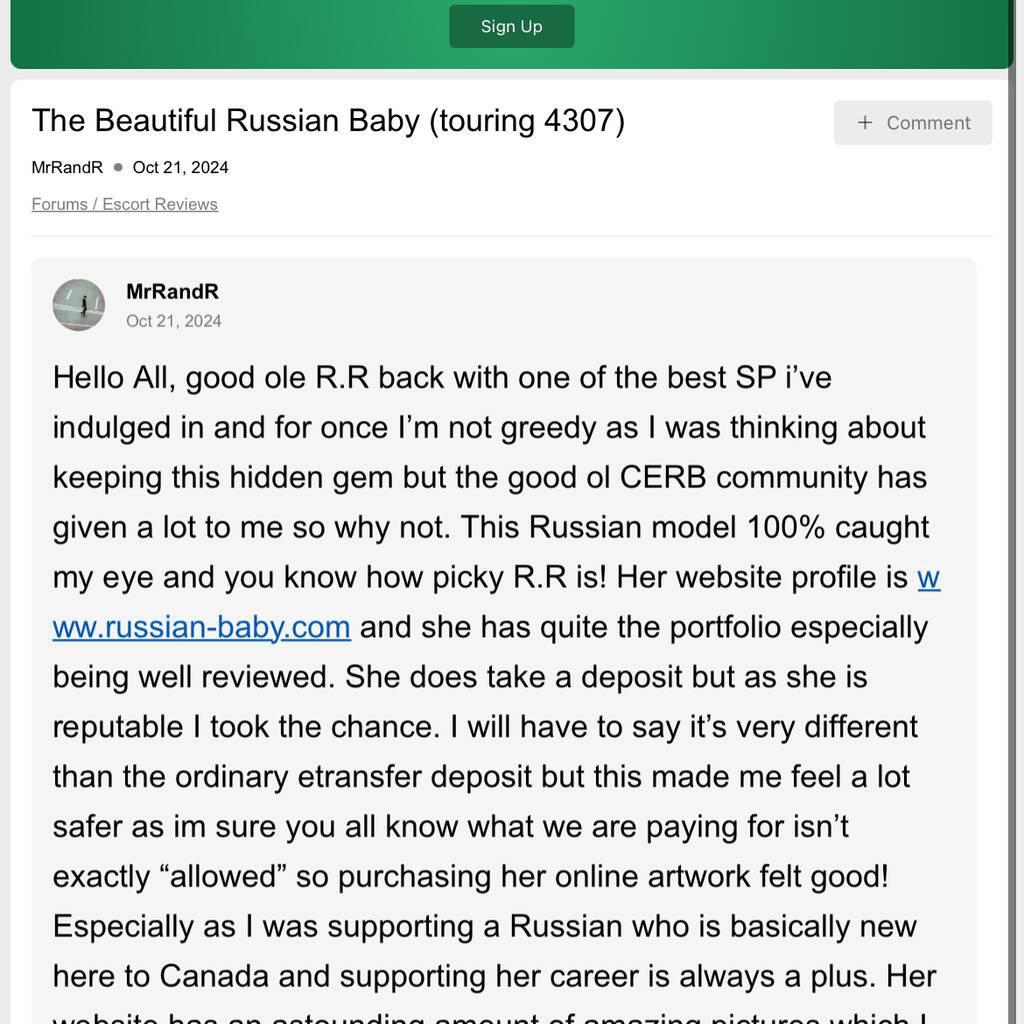Click the Oct 21, 2024 date beside the author name
This screenshot has width=1024, height=1024.
click(180, 167)
